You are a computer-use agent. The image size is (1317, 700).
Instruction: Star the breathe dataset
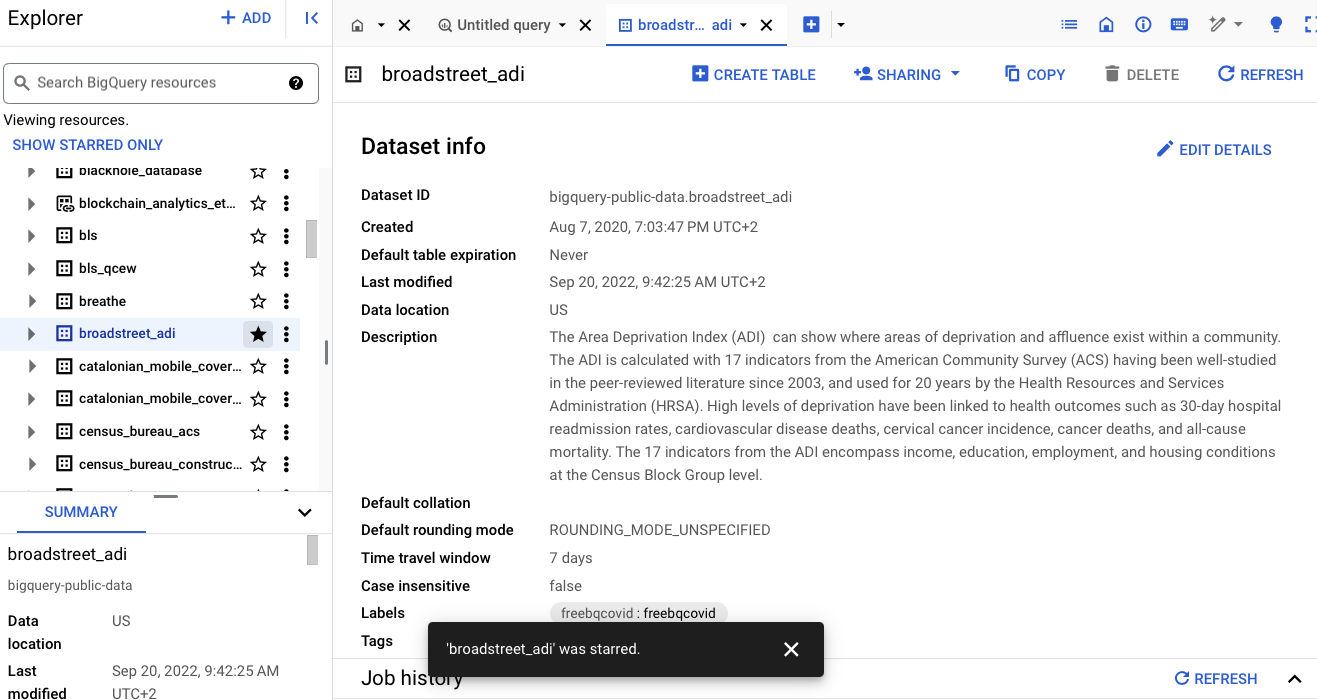pos(258,301)
